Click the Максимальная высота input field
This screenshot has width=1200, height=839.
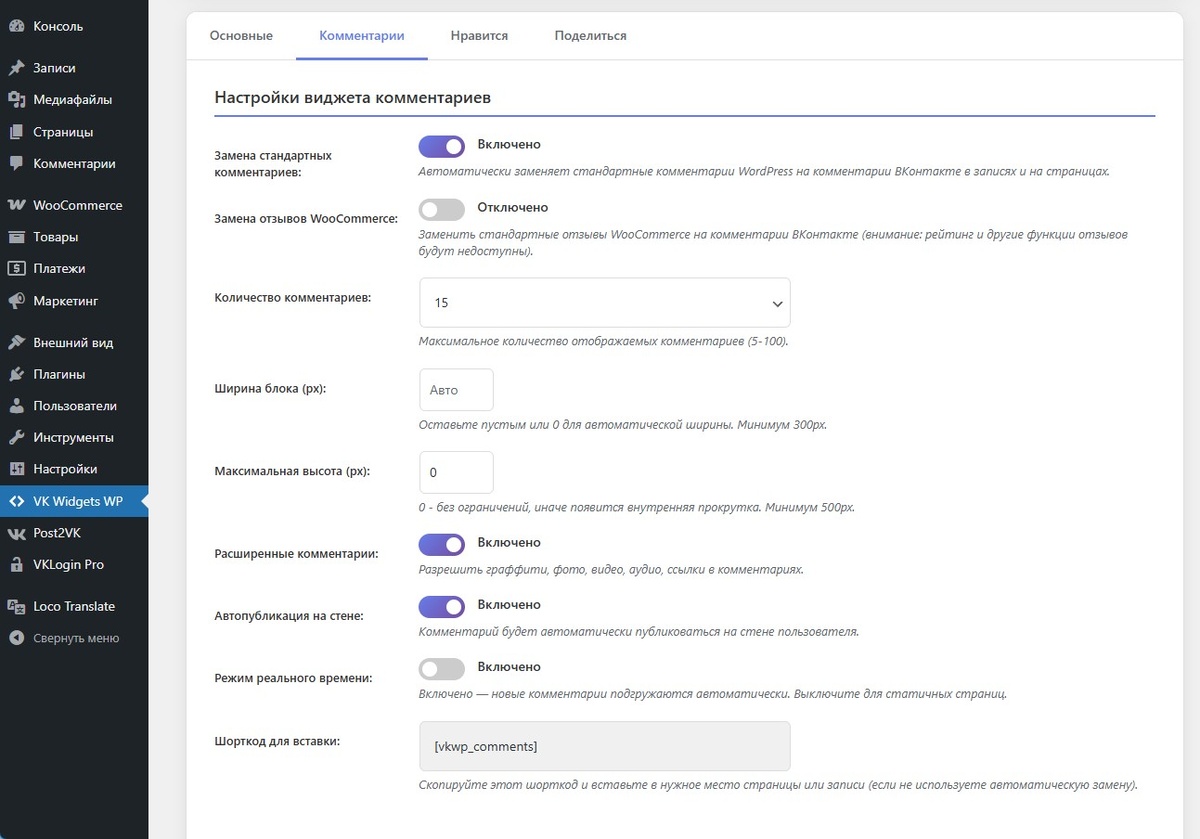pos(457,472)
